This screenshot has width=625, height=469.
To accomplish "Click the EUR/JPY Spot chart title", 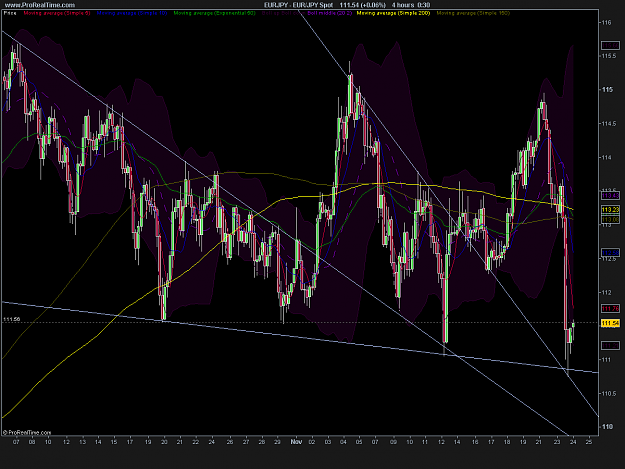I will [298, 5].
